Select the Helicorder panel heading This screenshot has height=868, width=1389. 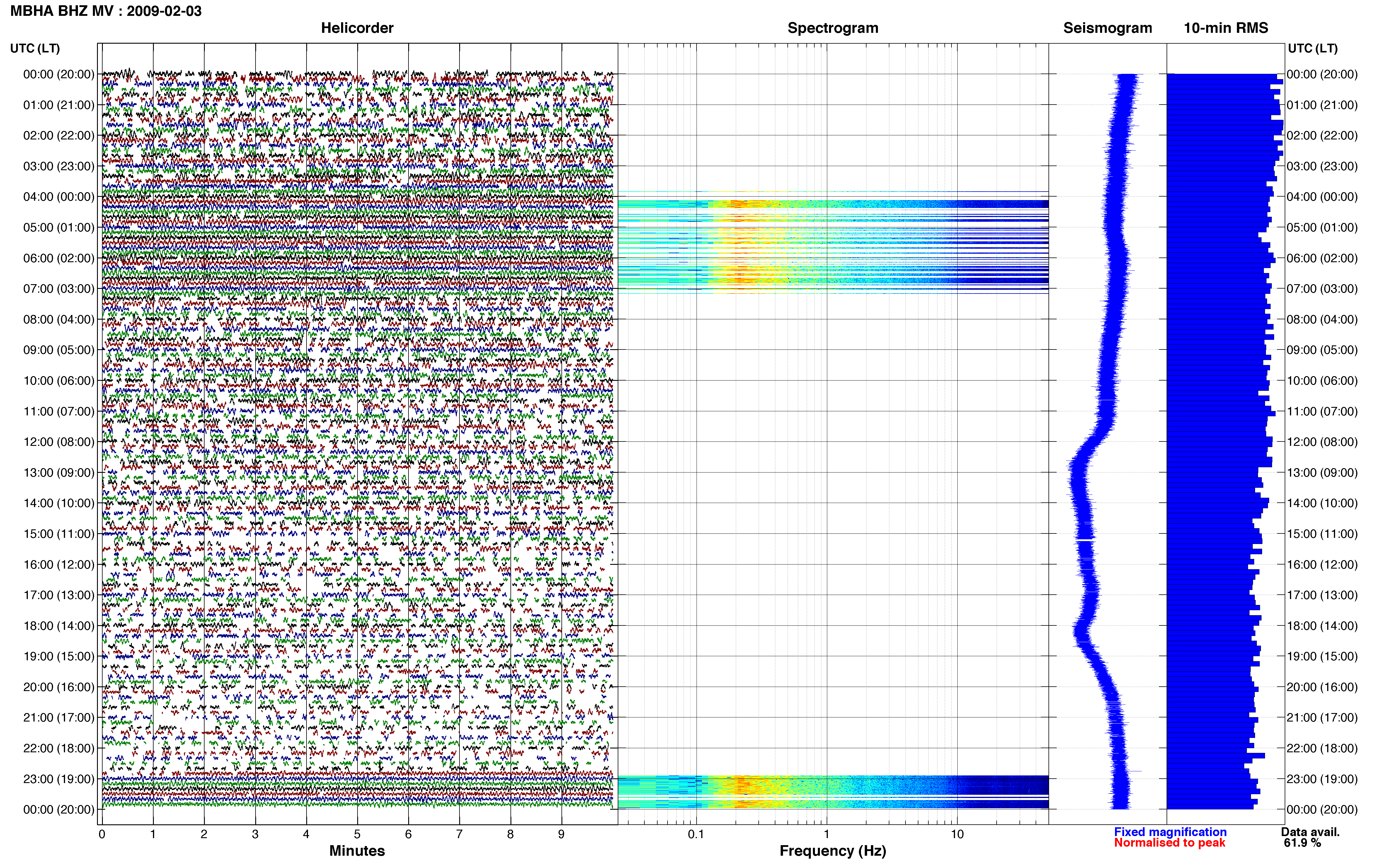[357, 28]
